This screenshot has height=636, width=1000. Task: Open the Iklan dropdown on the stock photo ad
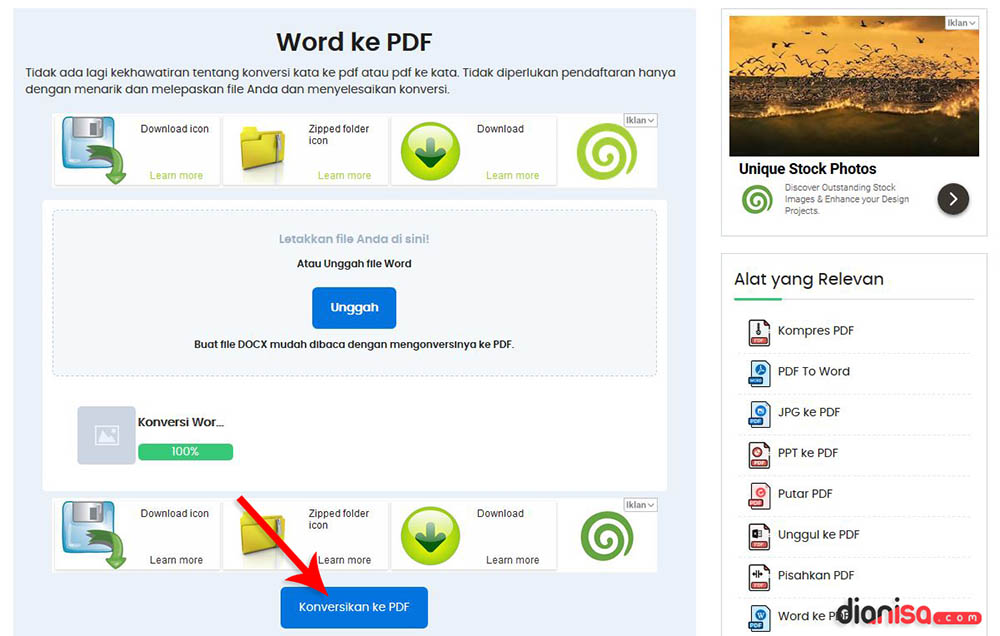point(960,21)
